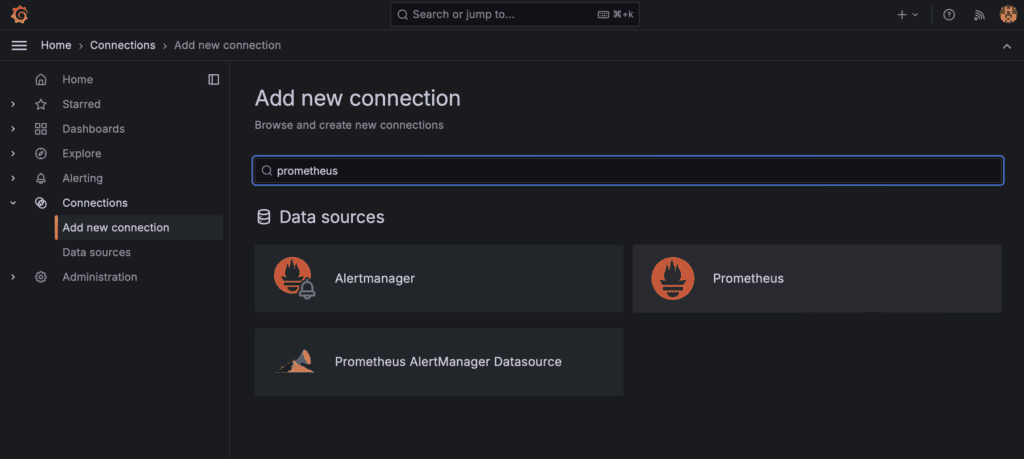The image size is (1024, 459).
Task: Click the Alertmanager flame logo
Action: 294,278
